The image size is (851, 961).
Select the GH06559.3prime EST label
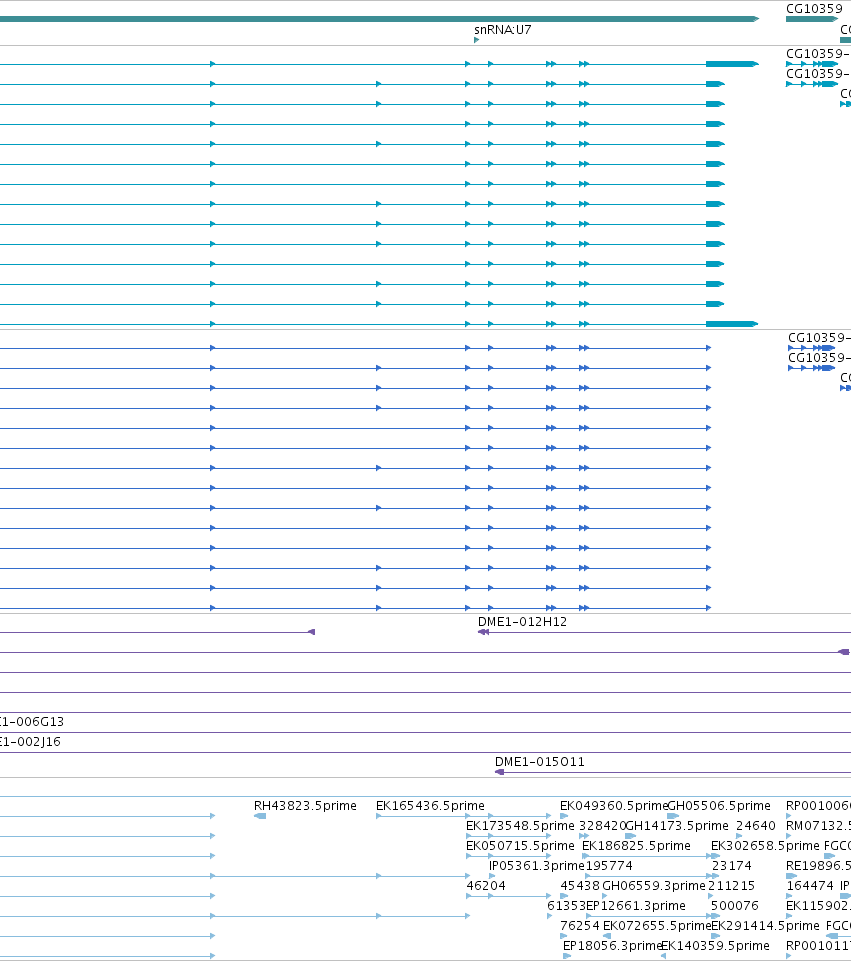click(654, 886)
